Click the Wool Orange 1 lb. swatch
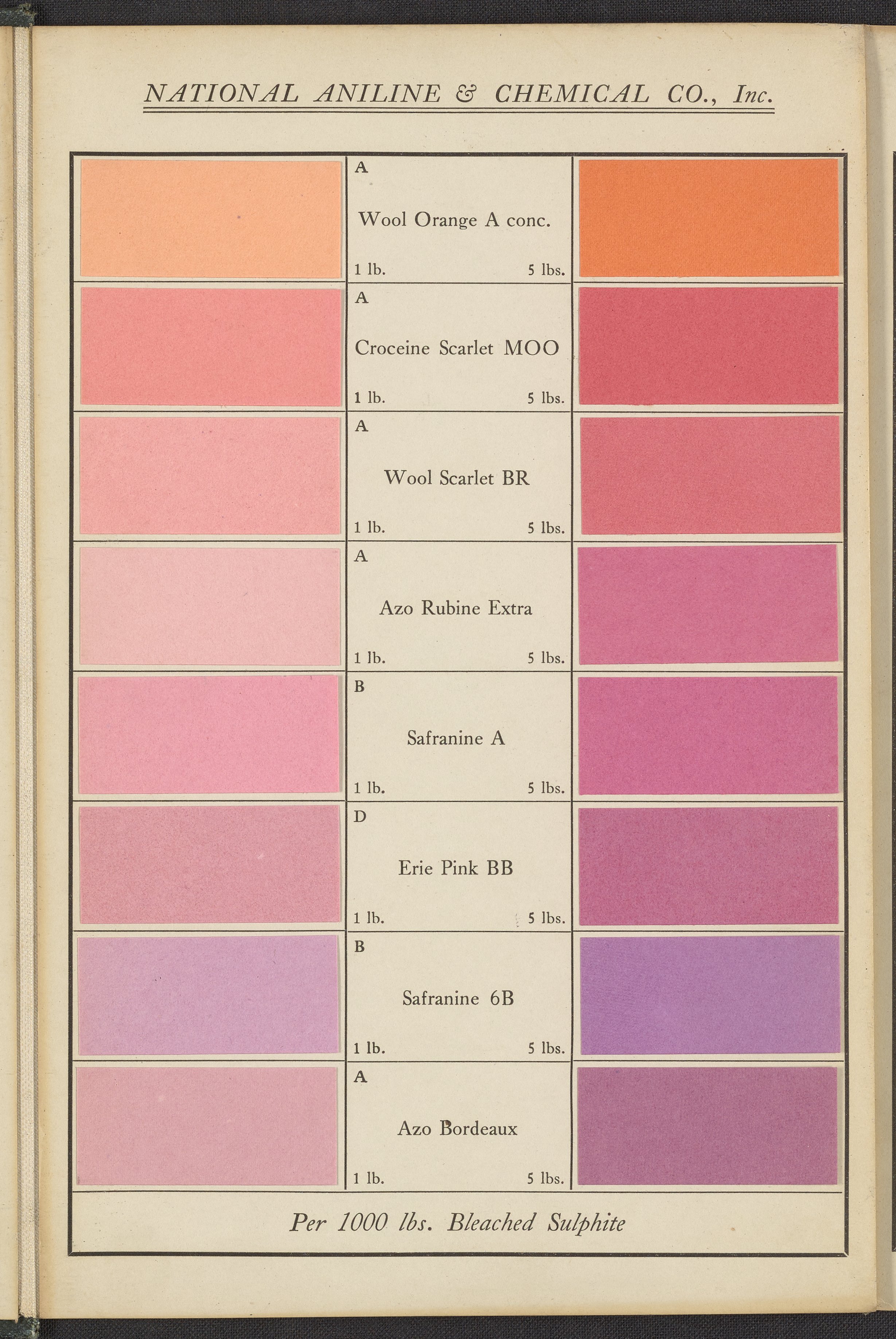 click(x=210, y=219)
